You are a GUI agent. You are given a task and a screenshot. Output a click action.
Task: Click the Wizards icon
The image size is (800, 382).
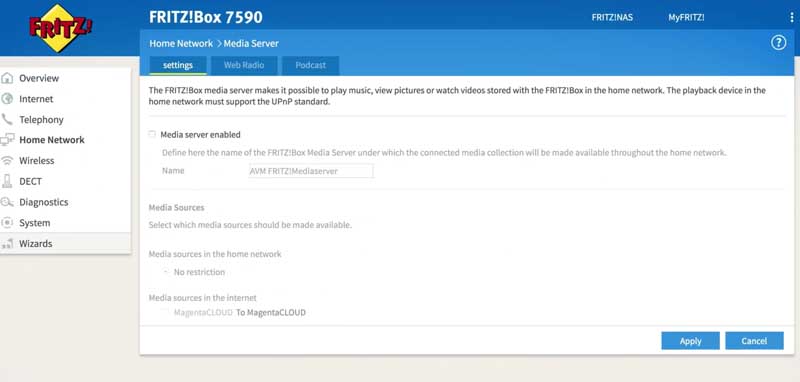pyautogui.click(x=7, y=244)
